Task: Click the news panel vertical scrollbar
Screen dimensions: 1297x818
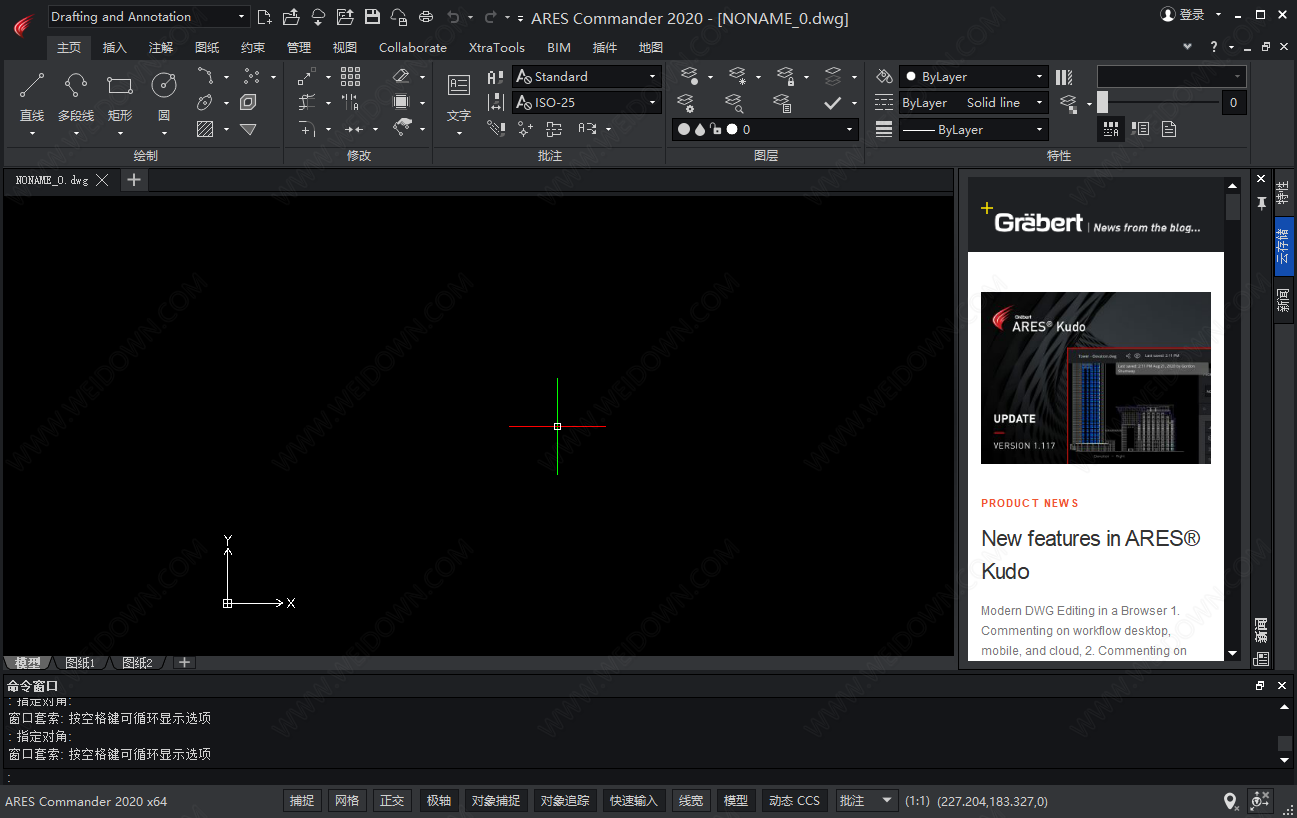Action: 1232,419
